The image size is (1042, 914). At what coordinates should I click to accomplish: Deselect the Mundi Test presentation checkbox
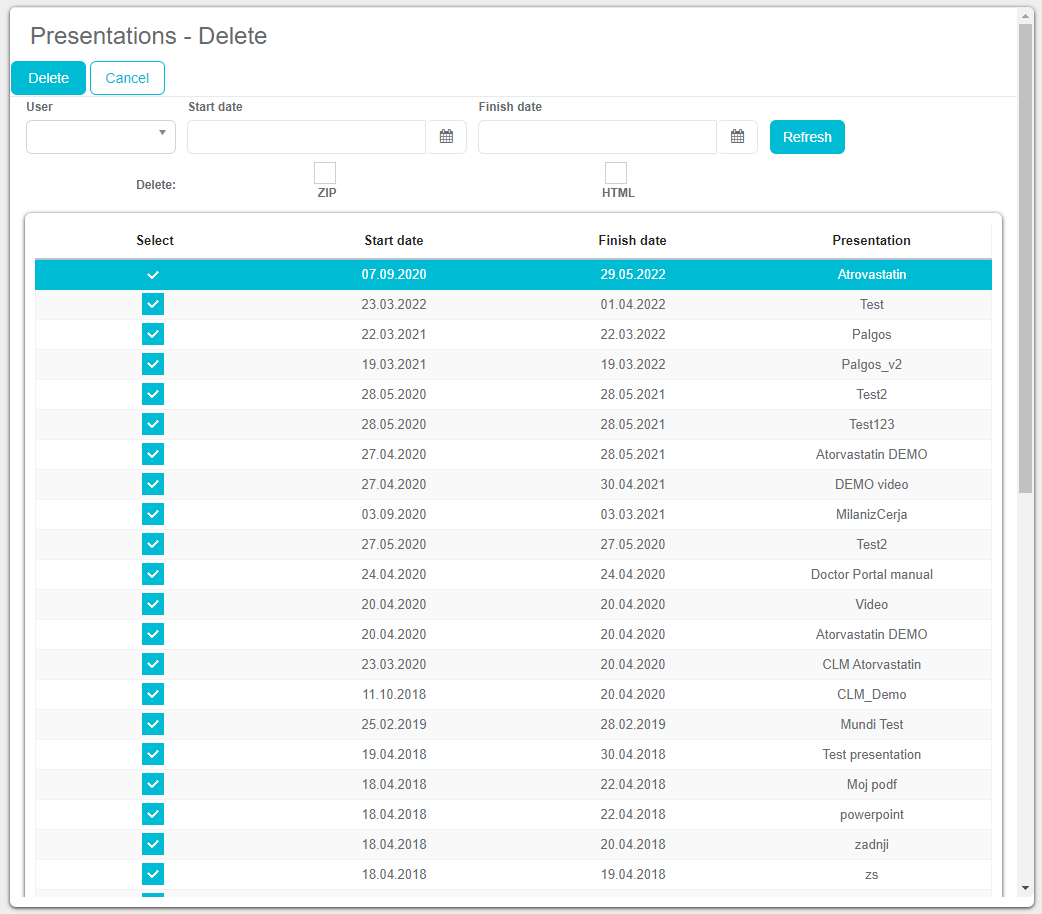coord(153,724)
